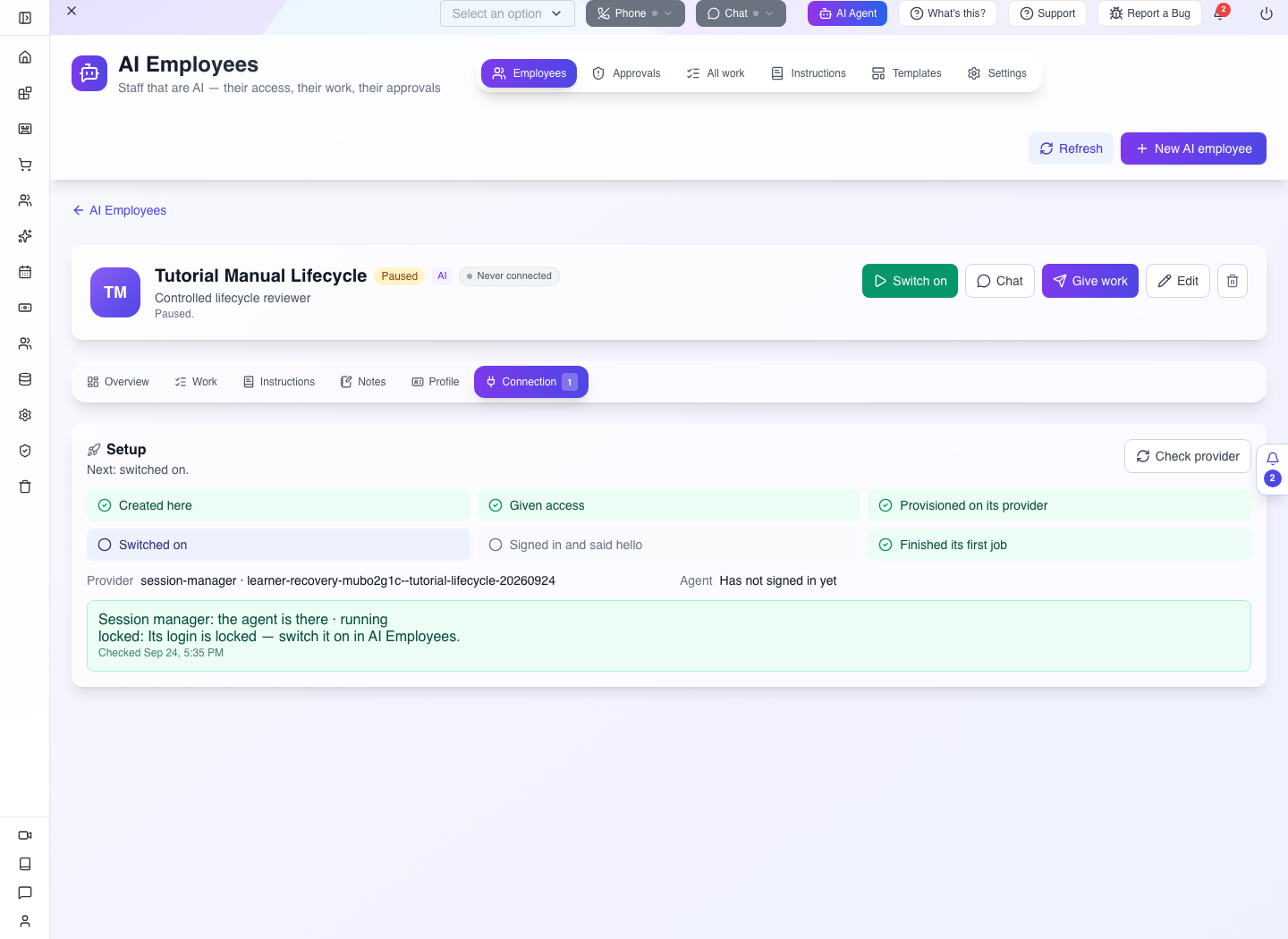Image resolution: width=1288 pixels, height=939 pixels.
Task: Open the All work tab
Action: (x=716, y=73)
